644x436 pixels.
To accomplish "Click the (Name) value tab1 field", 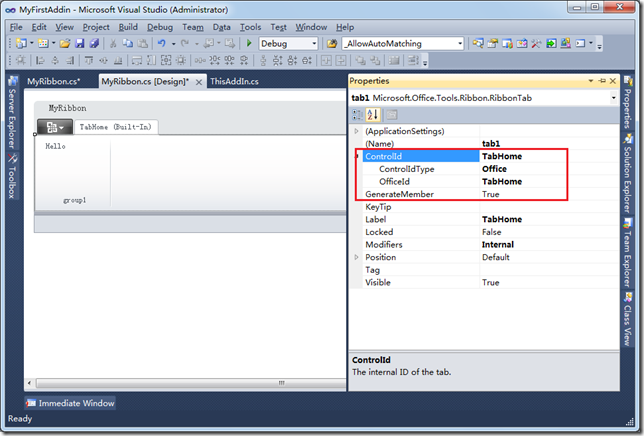I will coord(549,143).
